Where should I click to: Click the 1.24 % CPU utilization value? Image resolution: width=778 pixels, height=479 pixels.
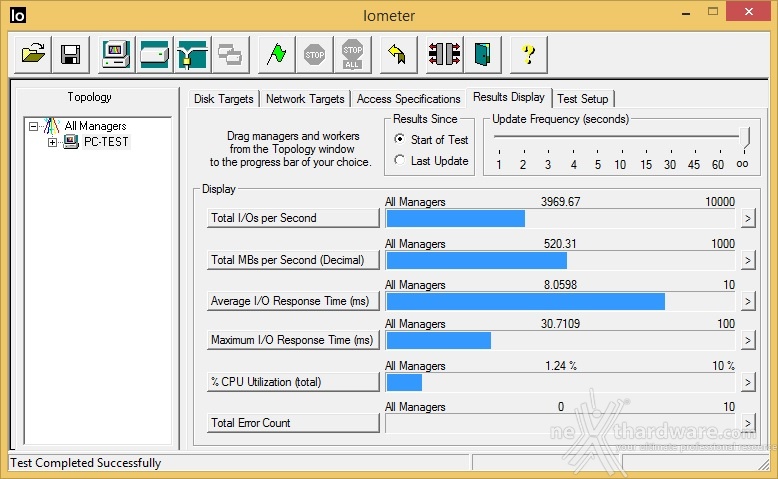click(x=561, y=366)
